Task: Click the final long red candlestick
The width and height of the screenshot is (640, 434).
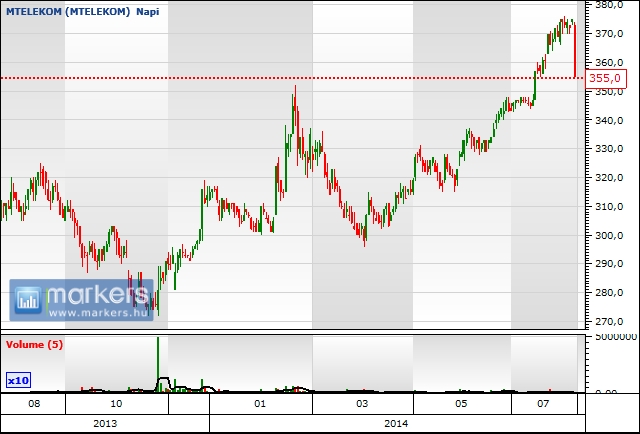Action: pyautogui.click(x=575, y=51)
